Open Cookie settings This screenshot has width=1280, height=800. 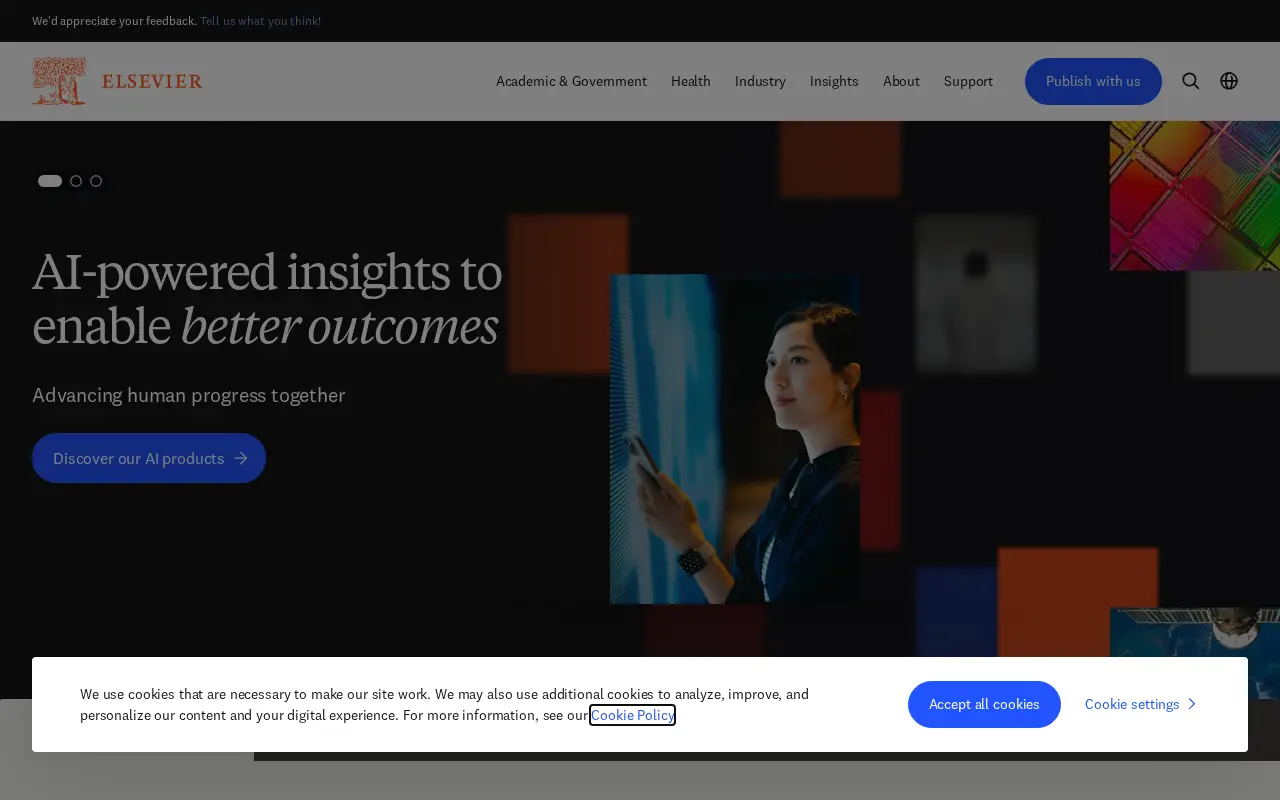[x=1141, y=704]
